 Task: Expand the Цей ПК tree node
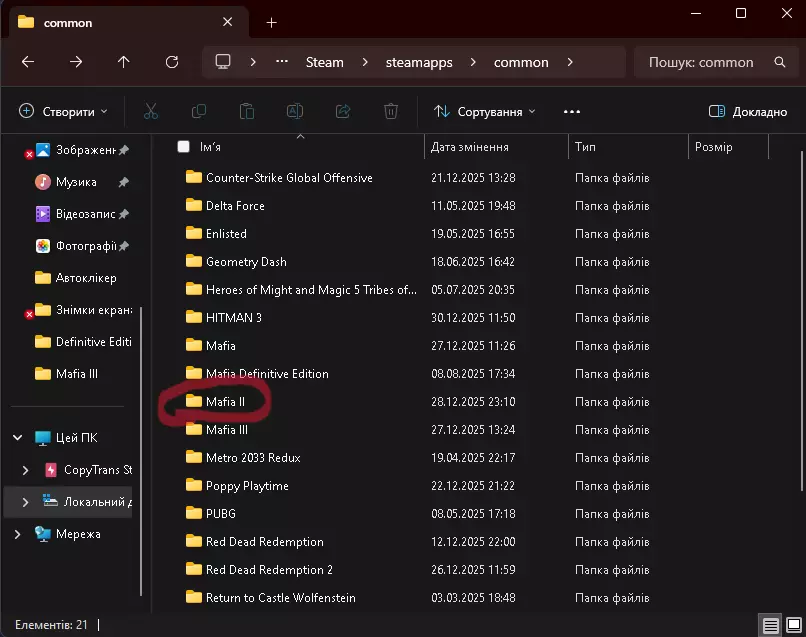(x=18, y=438)
